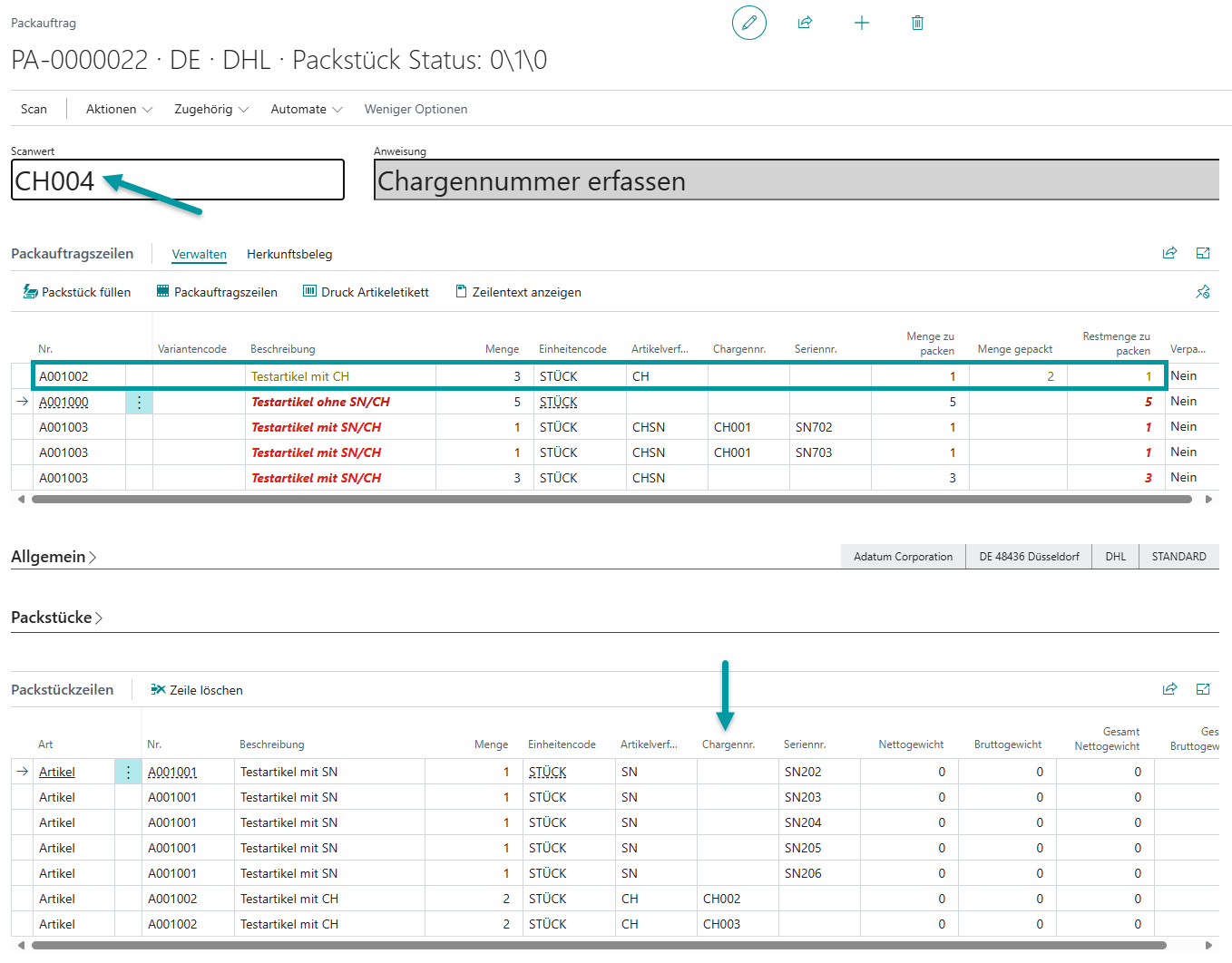Click Weniger Optionen link
Screen dimensions: 1232x963
point(416,109)
